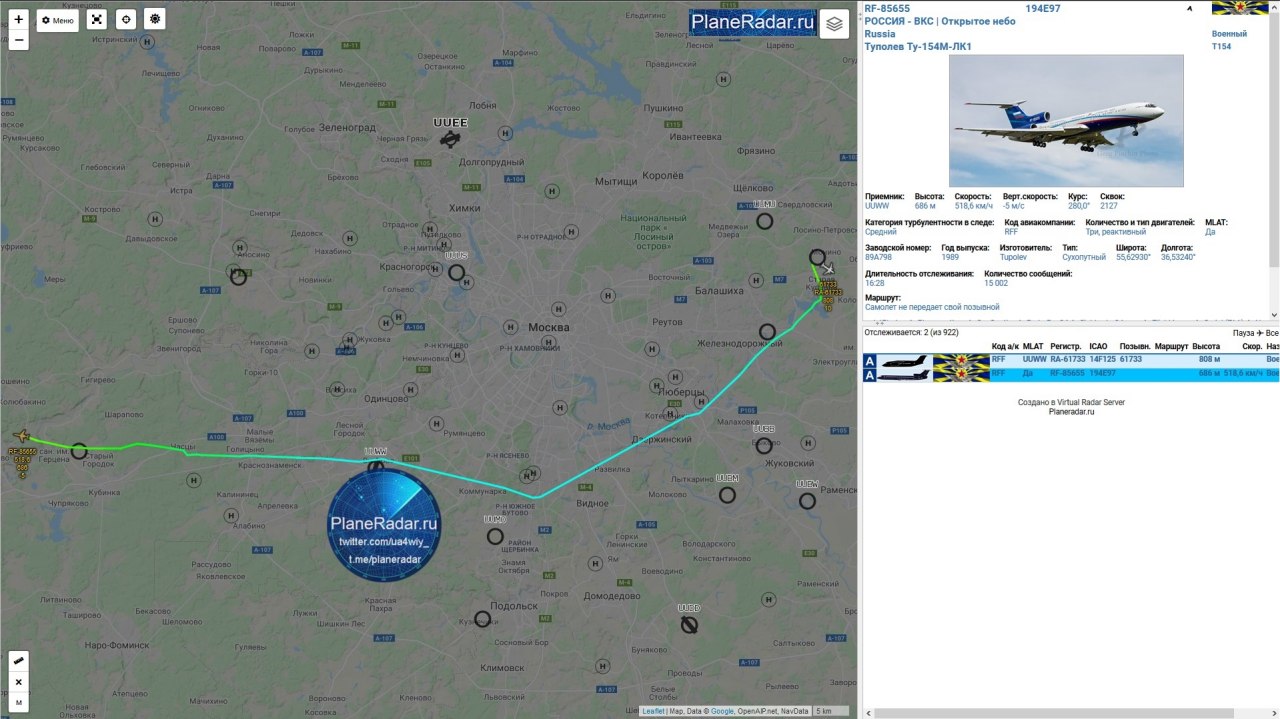Sort list by Высота column header
The image size is (1280, 719).
coord(1206,347)
